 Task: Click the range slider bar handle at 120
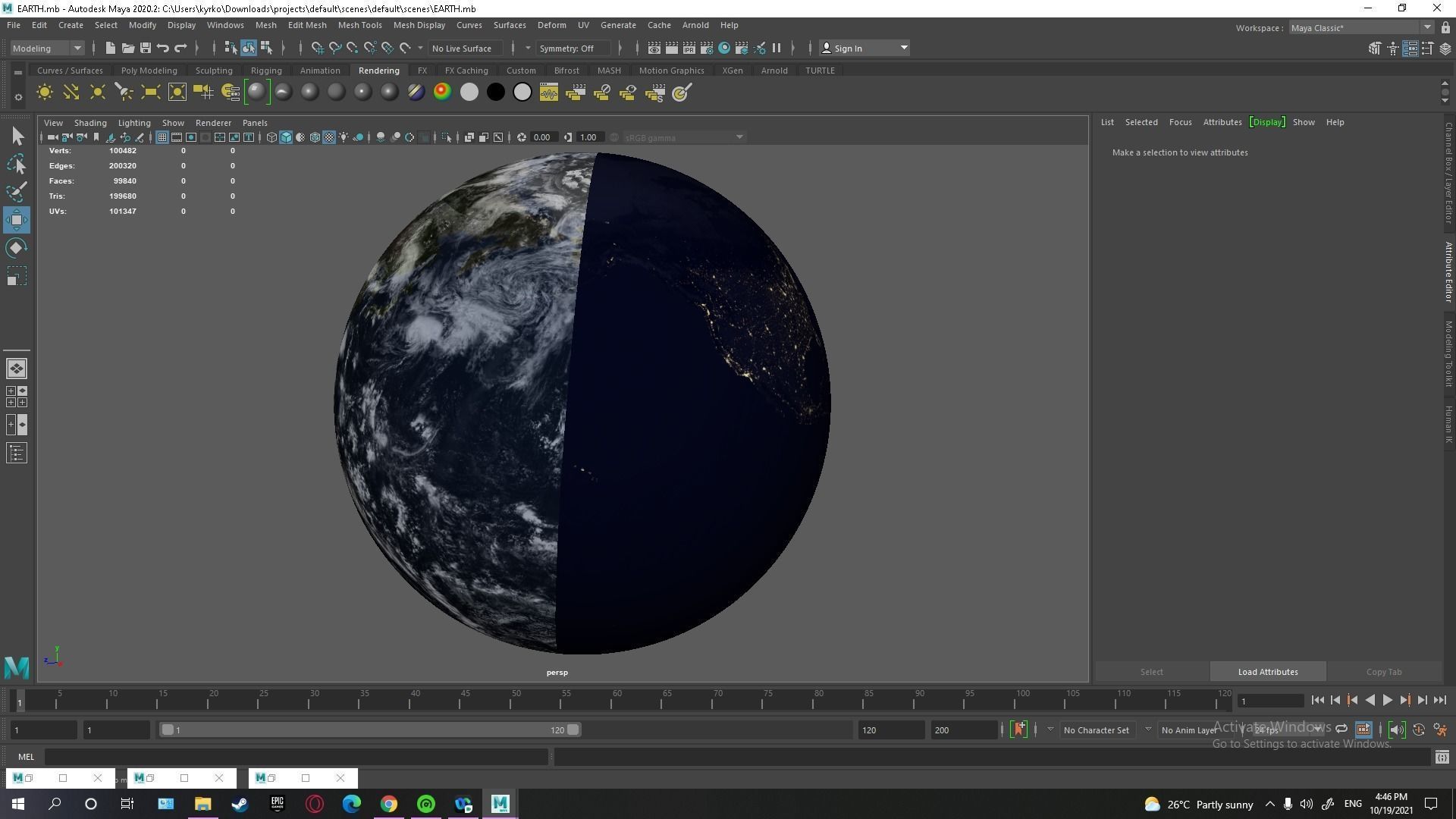[x=573, y=730]
